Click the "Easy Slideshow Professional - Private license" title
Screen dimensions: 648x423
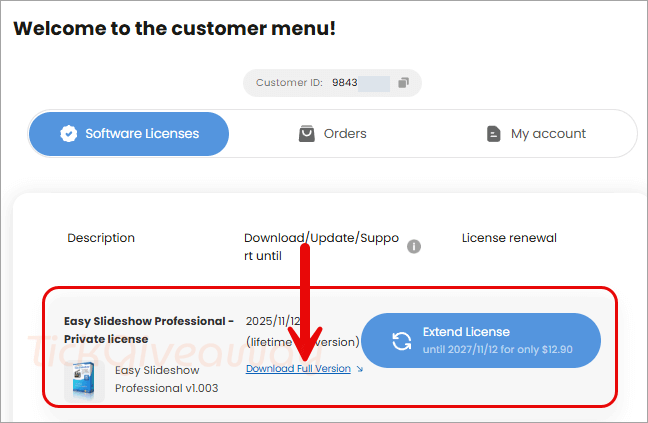[149, 330]
